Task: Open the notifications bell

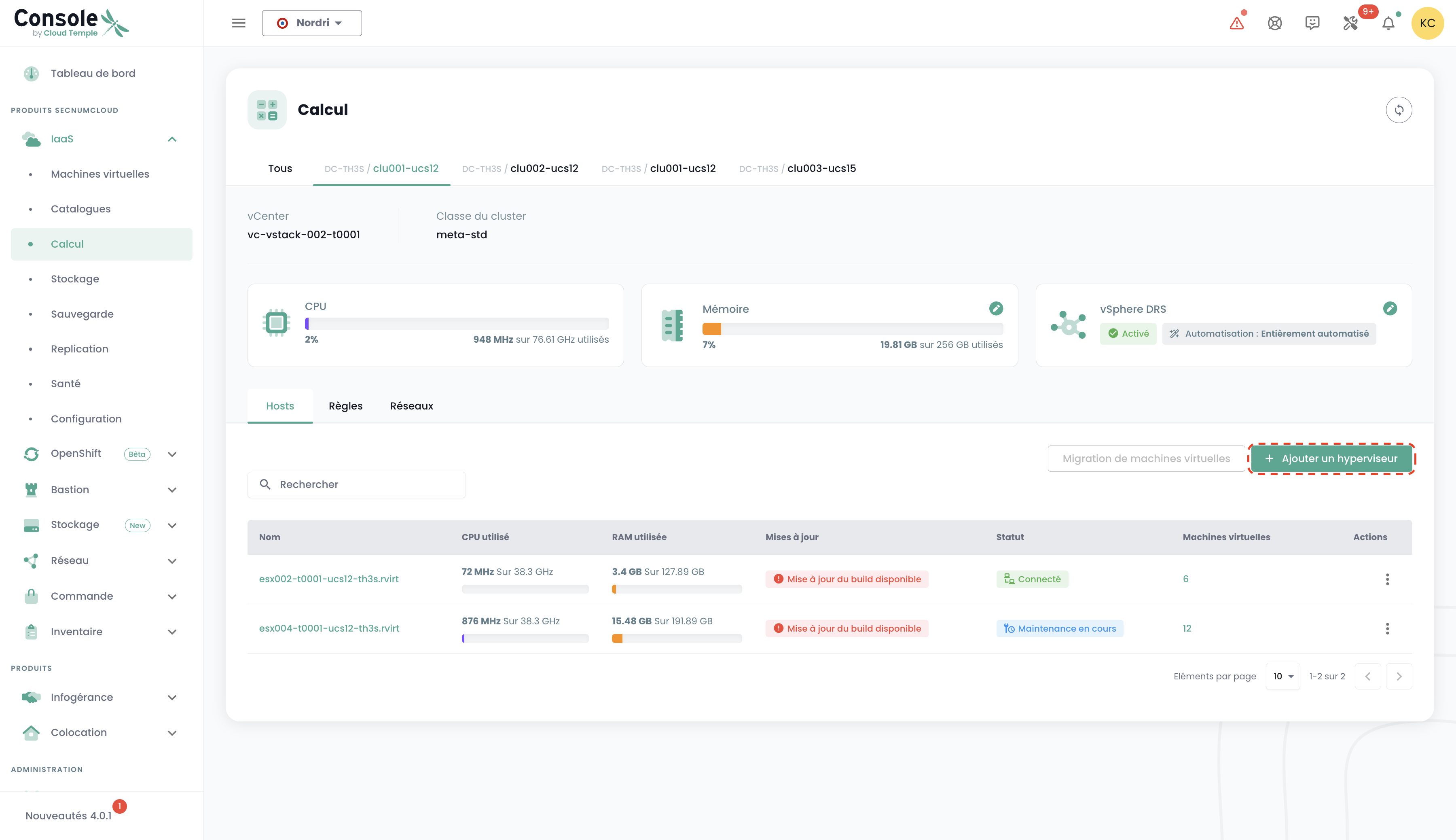Action: coord(1388,23)
